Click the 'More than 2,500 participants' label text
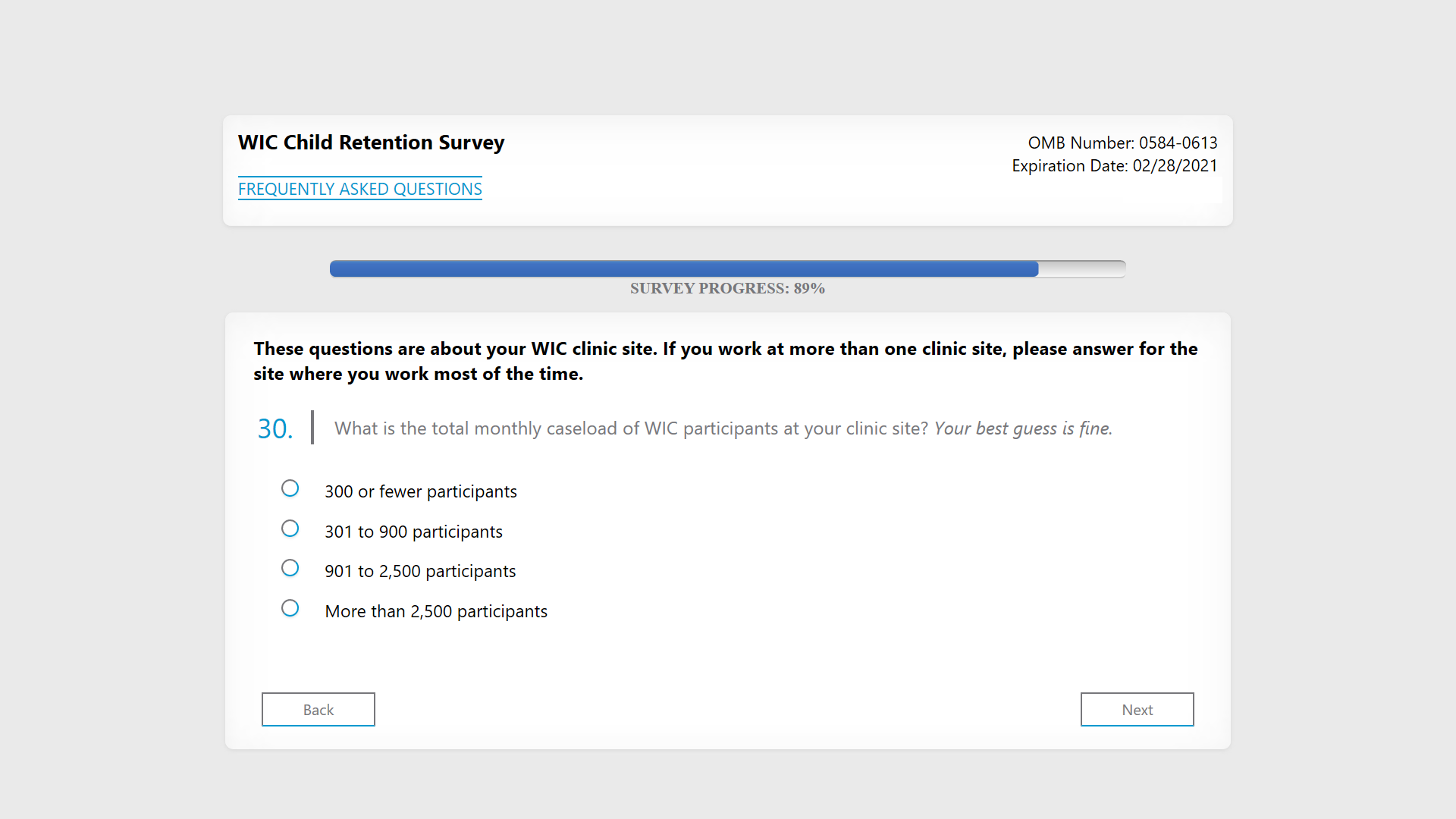This screenshot has height=819, width=1456. click(x=436, y=611)
